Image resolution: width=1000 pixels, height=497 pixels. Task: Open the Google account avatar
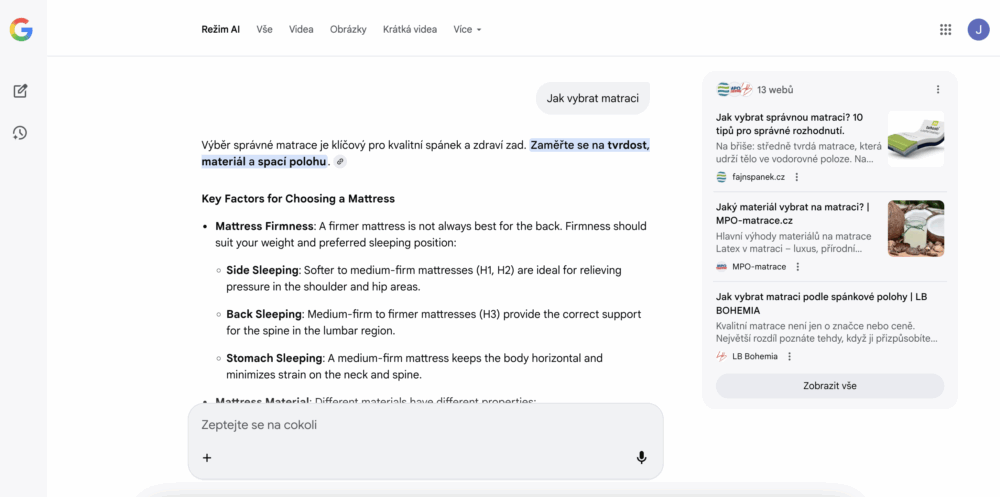tap(978, 30)
